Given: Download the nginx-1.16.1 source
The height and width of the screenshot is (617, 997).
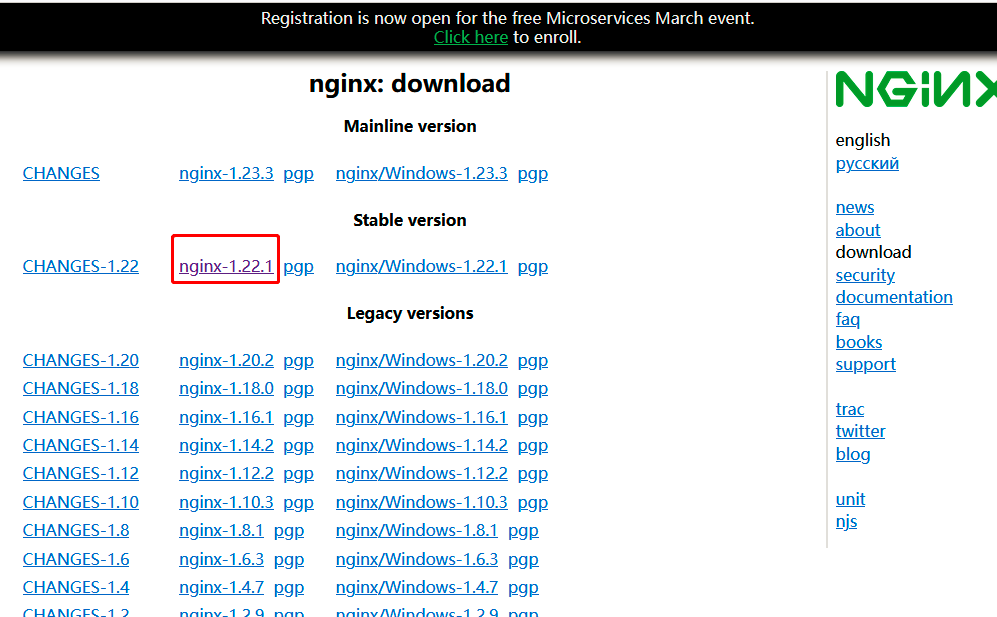Looking at the screenshot, I should 226,417.
